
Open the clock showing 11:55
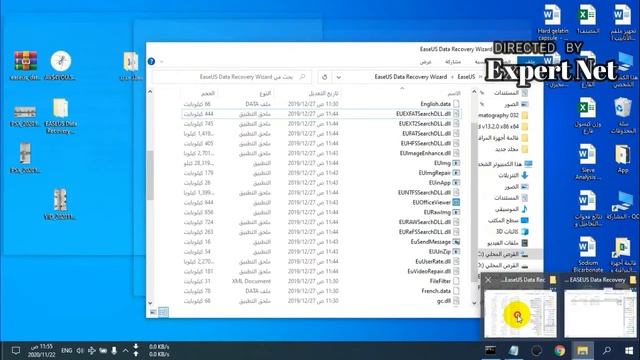[x=41, y=351]
